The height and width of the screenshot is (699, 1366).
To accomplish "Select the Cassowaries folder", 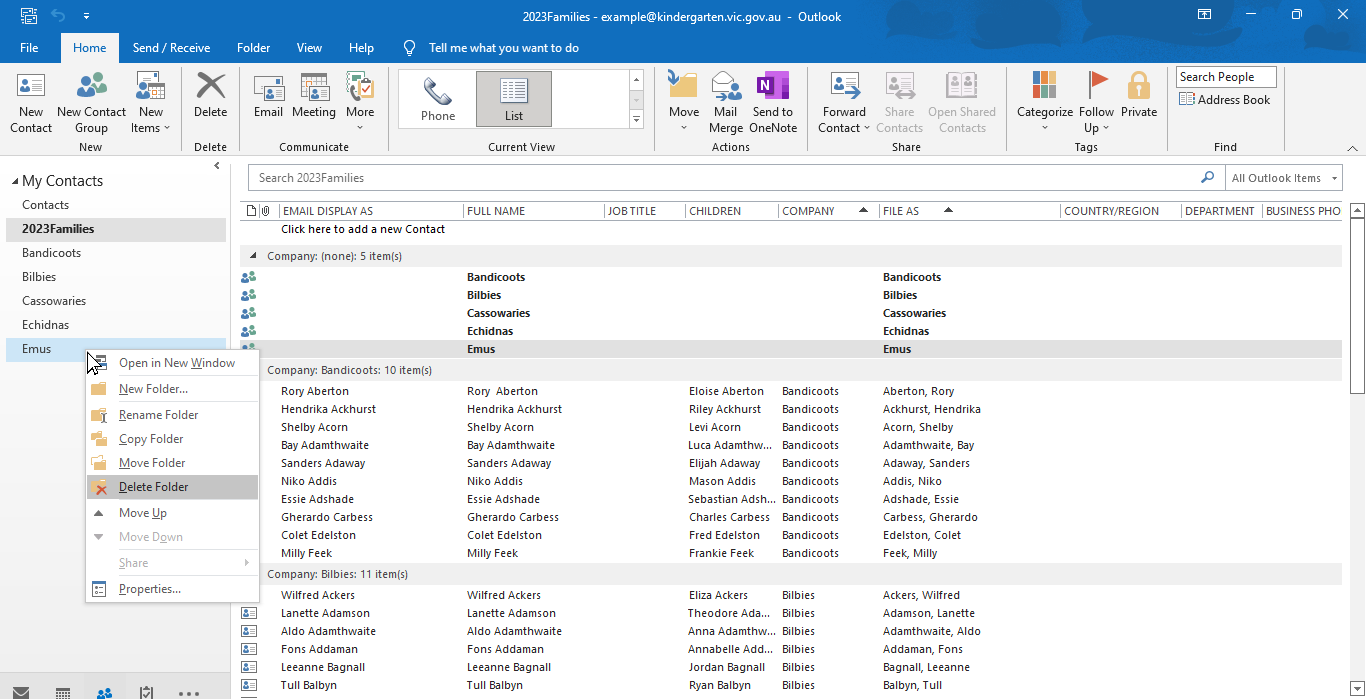I will (x=116, y=301).
